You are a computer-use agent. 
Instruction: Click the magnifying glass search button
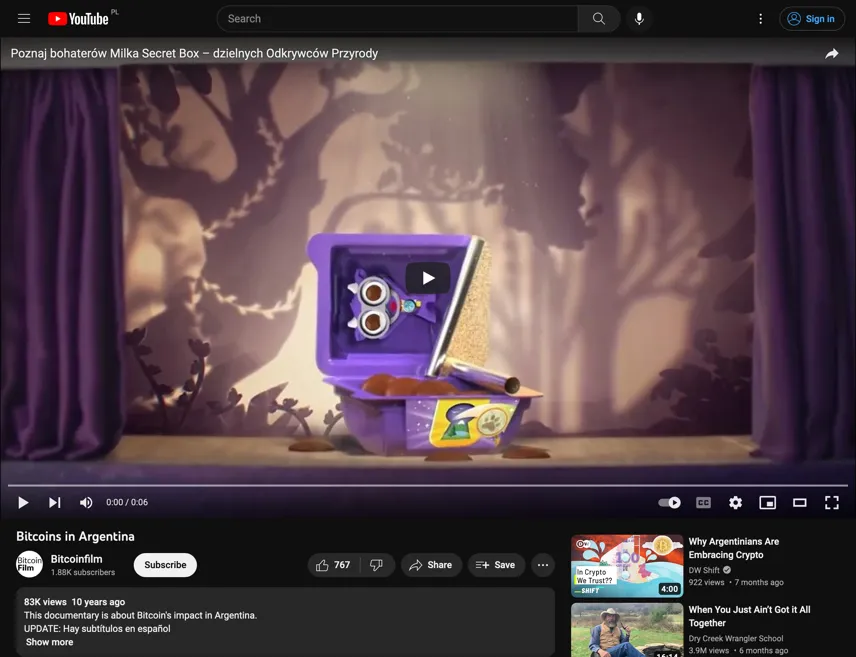[x=599, y=19]
